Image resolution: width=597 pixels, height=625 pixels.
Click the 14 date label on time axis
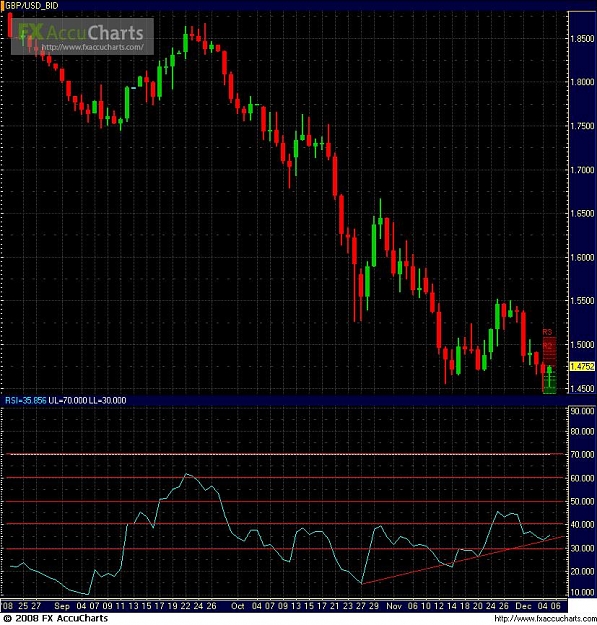tap(452, 606)
